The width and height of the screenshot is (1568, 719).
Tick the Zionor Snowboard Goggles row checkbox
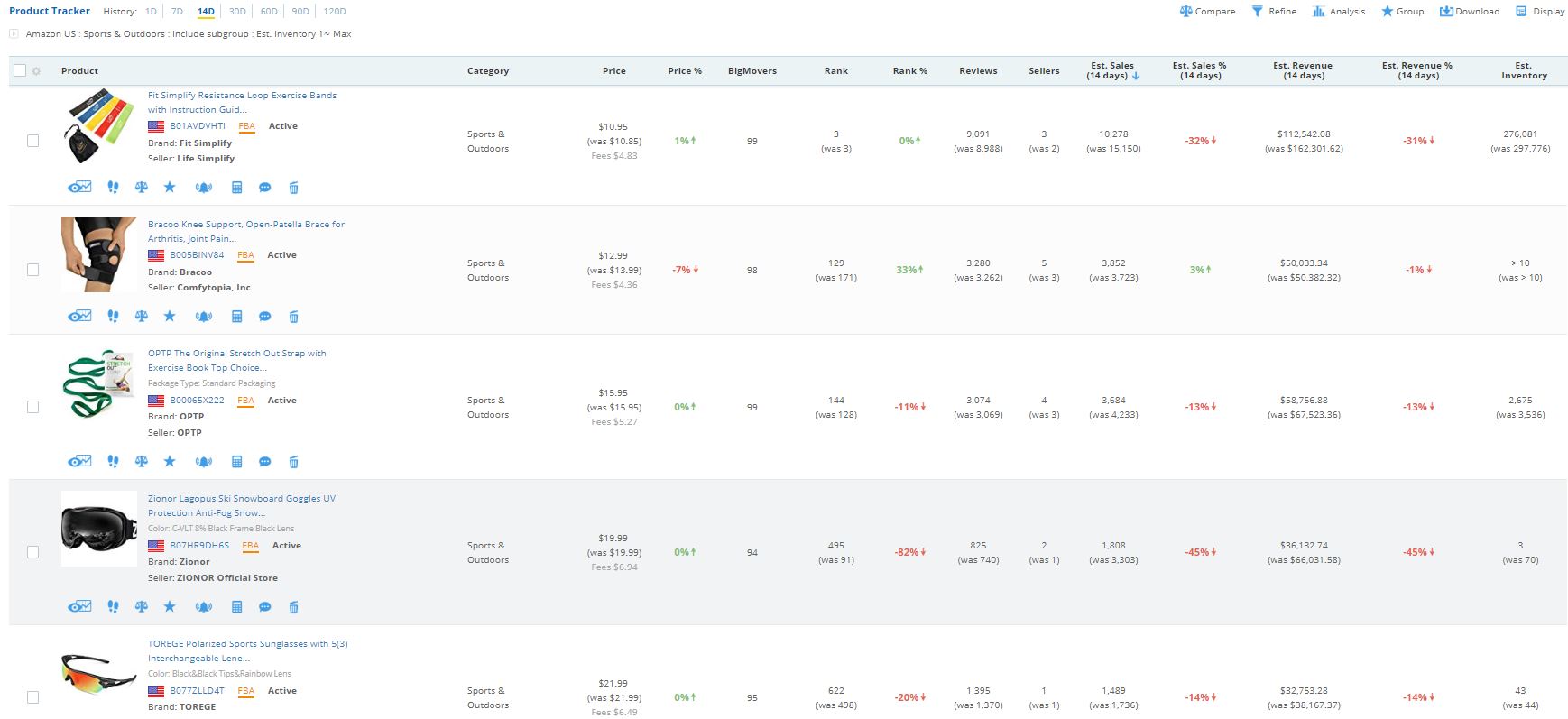[x=33, y=552]
